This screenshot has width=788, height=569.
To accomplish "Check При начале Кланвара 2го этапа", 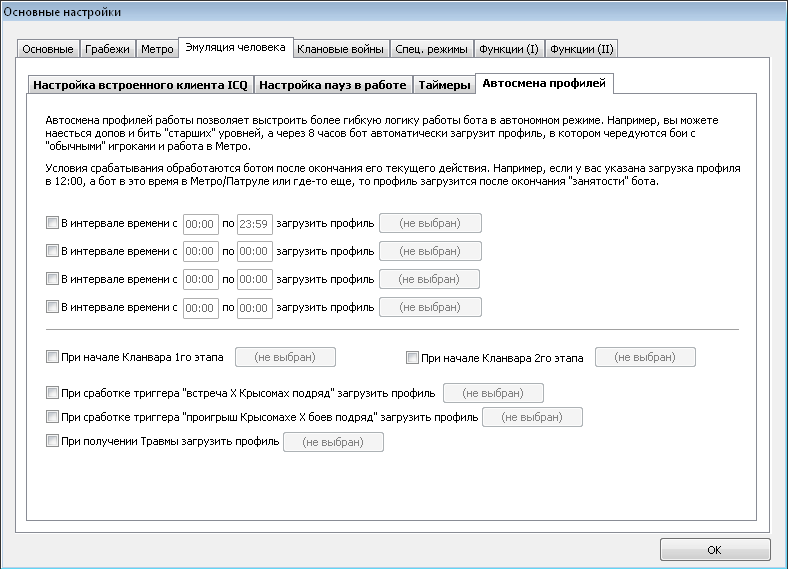I will click(x=412, y=358).
